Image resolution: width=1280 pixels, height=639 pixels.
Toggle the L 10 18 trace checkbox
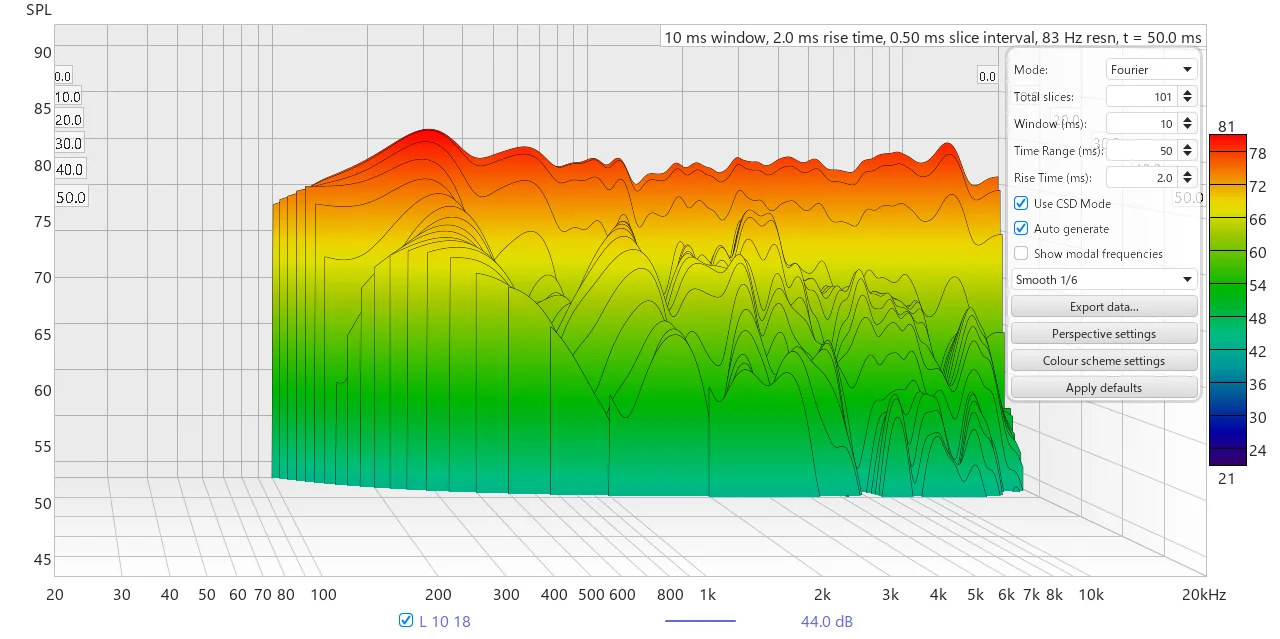pos(406,621)
